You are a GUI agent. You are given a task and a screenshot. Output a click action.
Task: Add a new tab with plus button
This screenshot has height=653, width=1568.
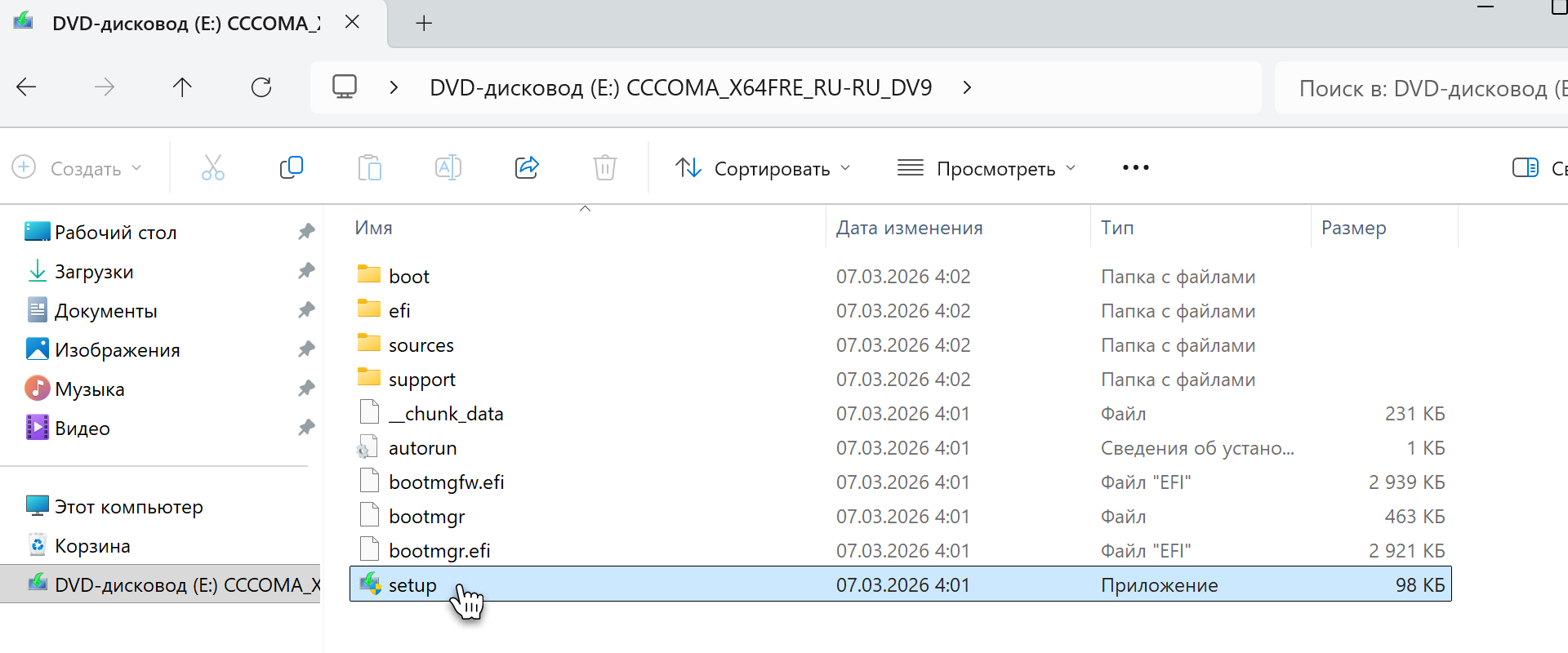pos(423,23)
